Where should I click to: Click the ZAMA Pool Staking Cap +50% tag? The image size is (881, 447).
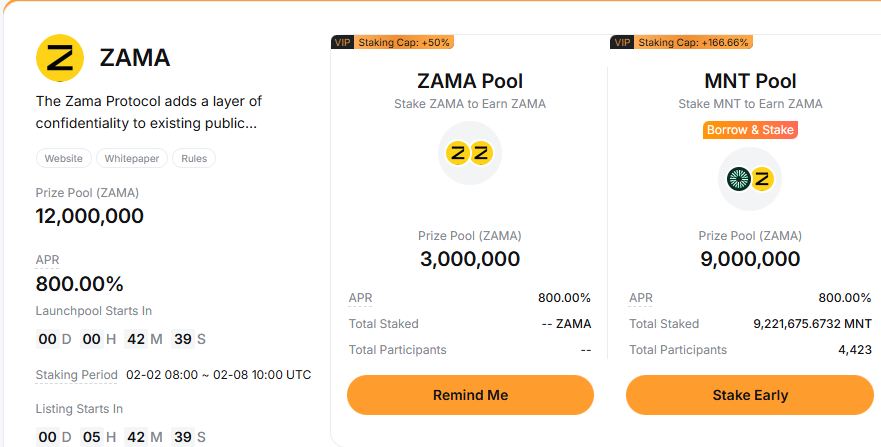[x=405, y=42]
